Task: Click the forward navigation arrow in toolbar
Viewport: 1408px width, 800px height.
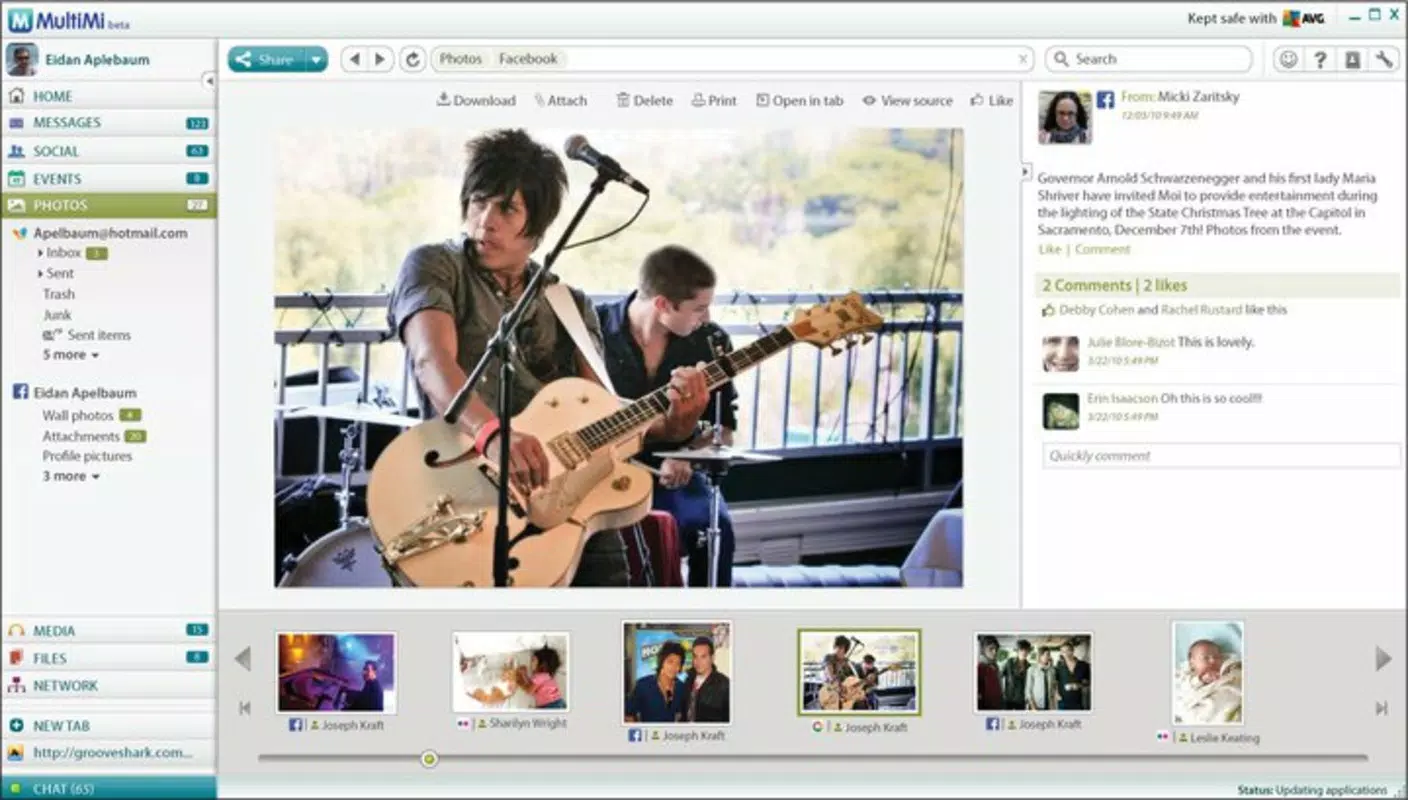Action: coord(379,59)
